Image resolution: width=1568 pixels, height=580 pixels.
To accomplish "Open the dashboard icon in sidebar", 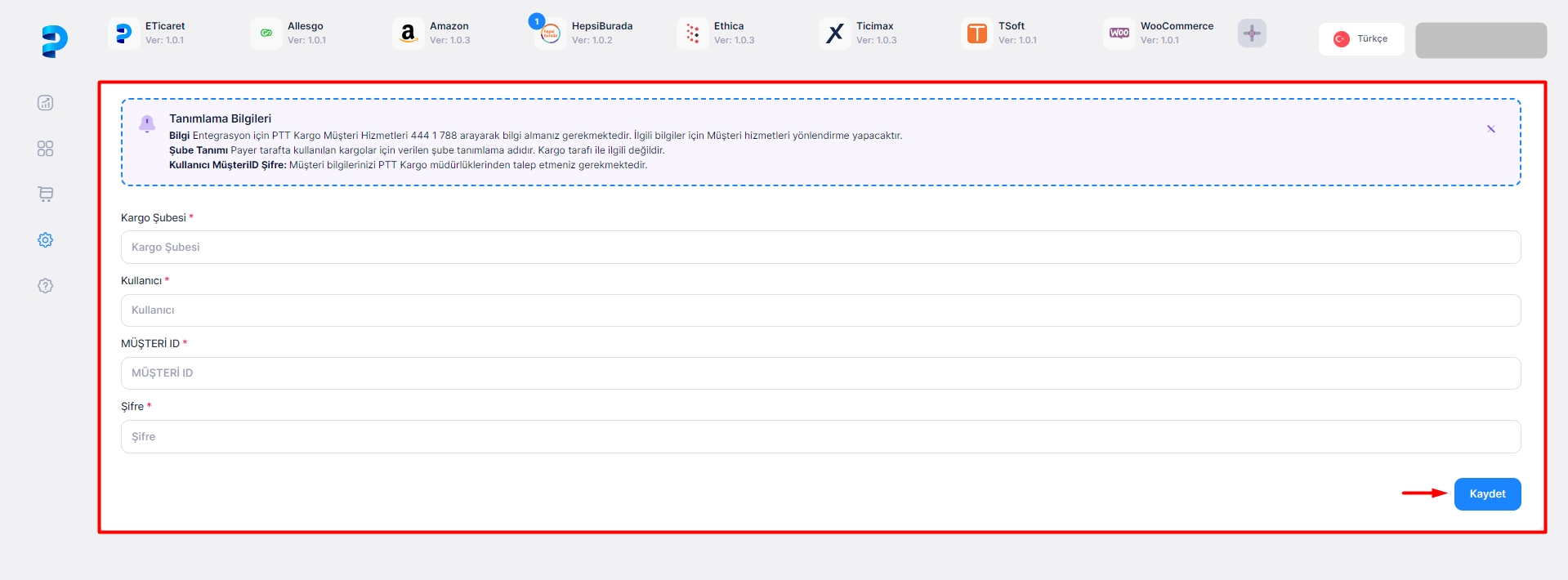I will (46, 103).
